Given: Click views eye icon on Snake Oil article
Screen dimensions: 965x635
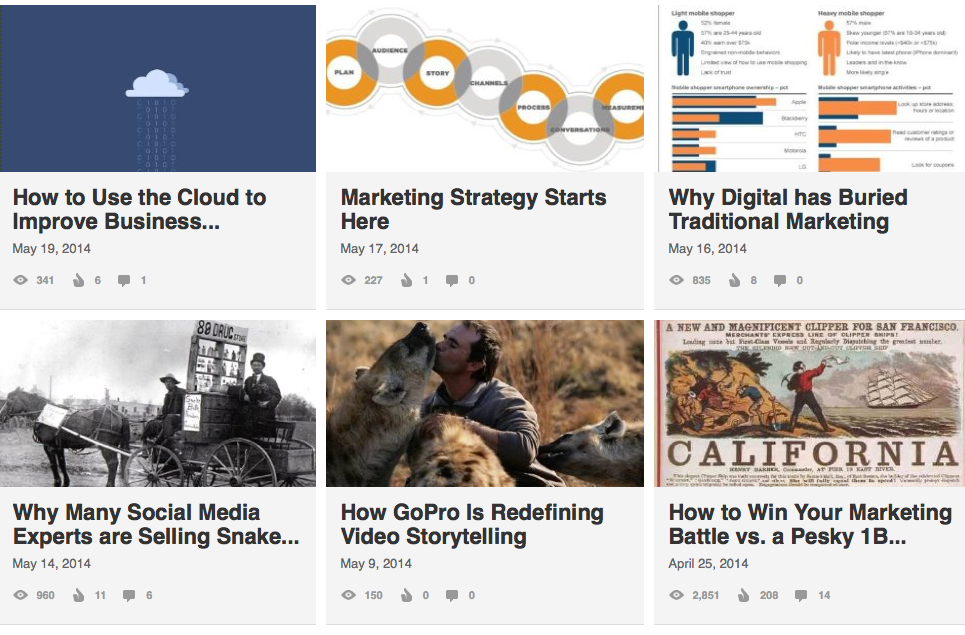Looking at the screenshot, I should click(20, 596).
